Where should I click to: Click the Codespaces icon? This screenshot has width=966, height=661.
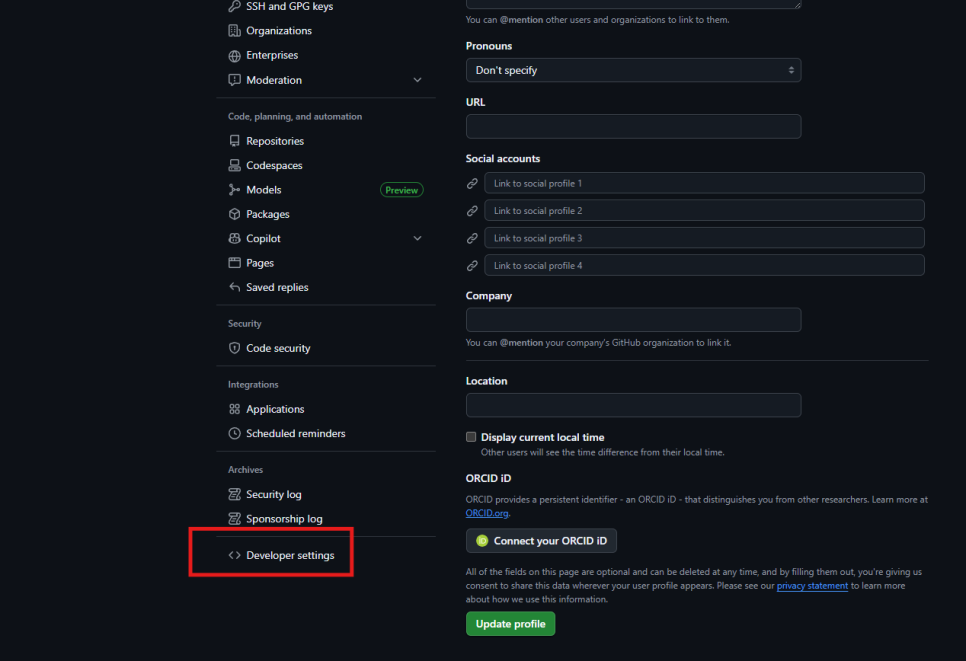[x=234, y=165]
